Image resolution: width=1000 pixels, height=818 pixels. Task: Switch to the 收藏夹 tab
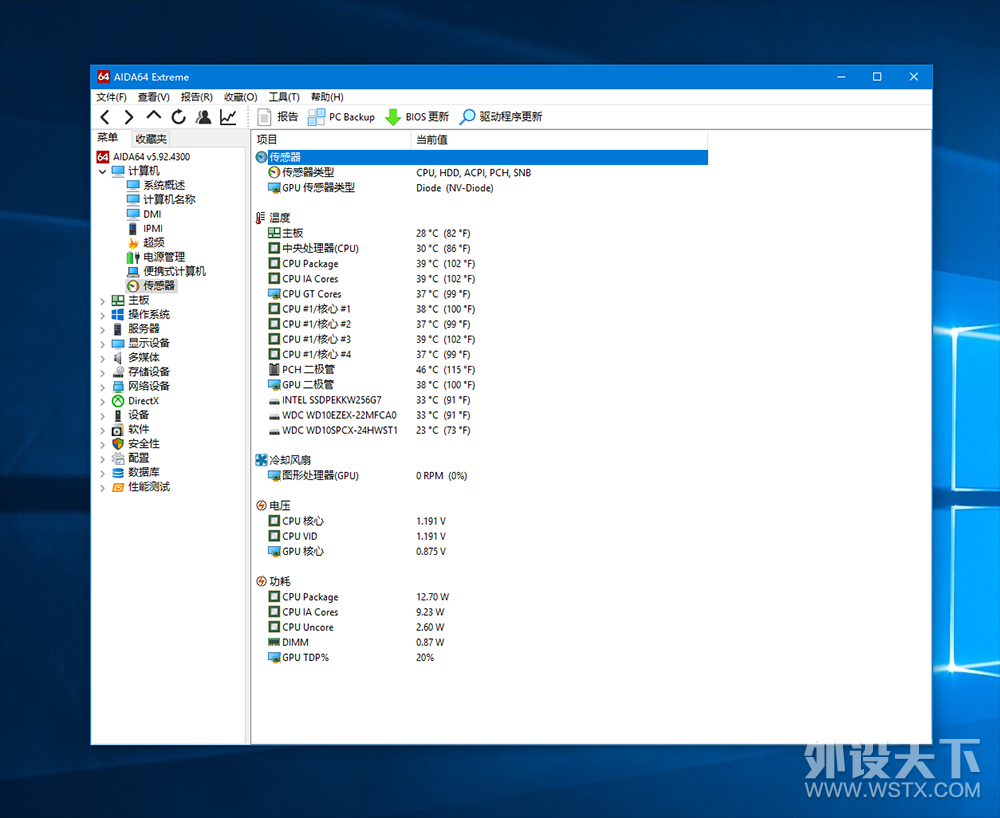(x=151, y=139)
